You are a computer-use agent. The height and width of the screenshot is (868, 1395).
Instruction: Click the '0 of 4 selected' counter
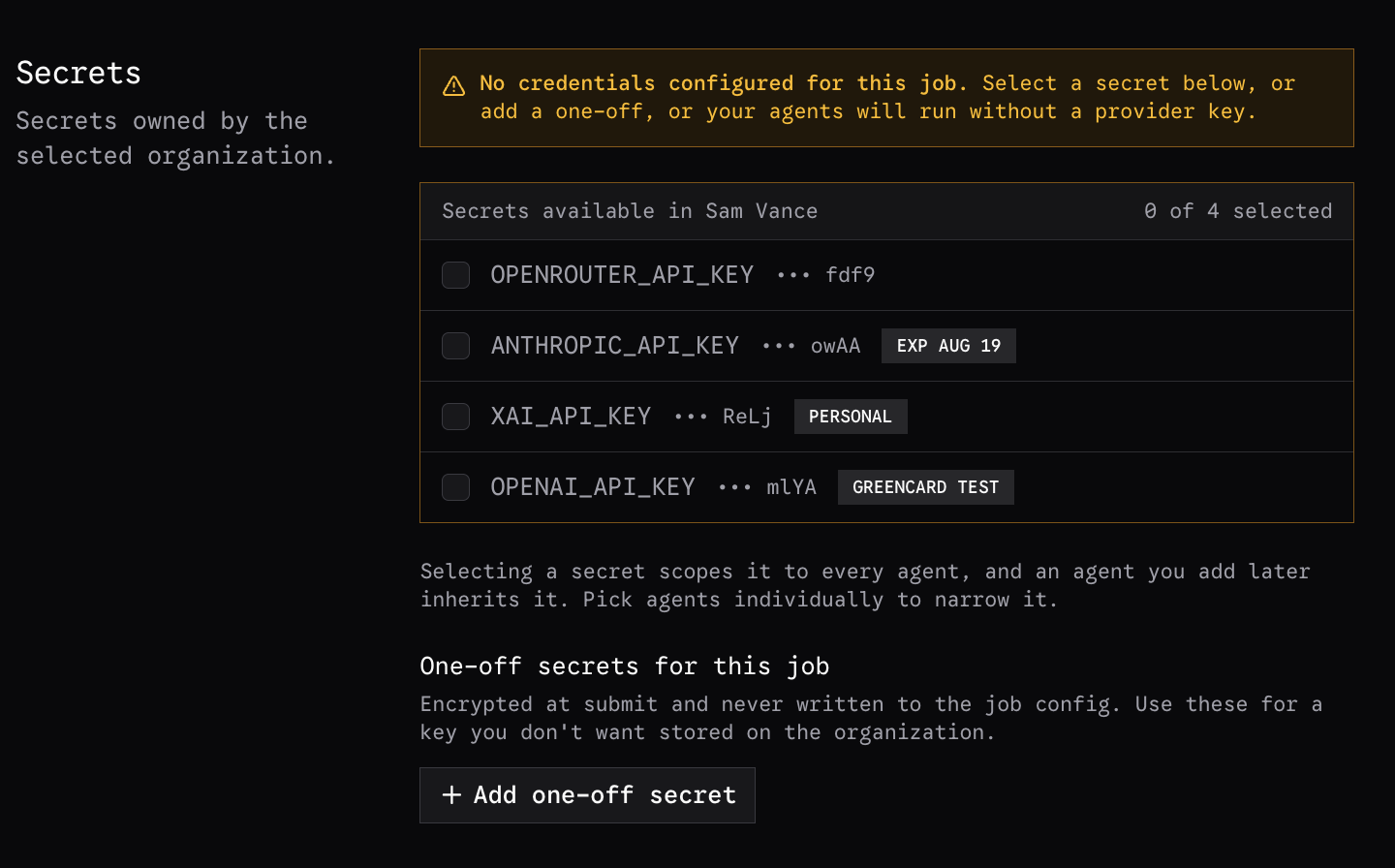tap(1238, 211)
